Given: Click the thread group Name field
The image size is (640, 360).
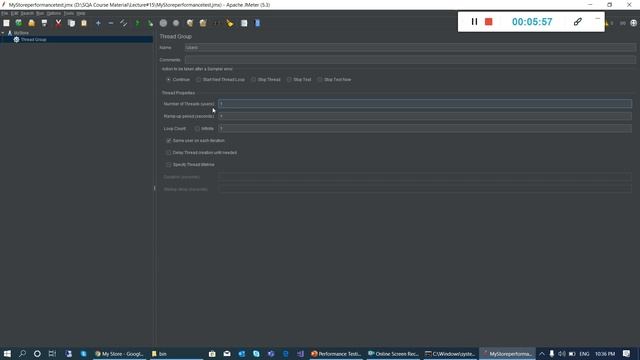Looking at the screenshot, I should [x=410, y=48].
